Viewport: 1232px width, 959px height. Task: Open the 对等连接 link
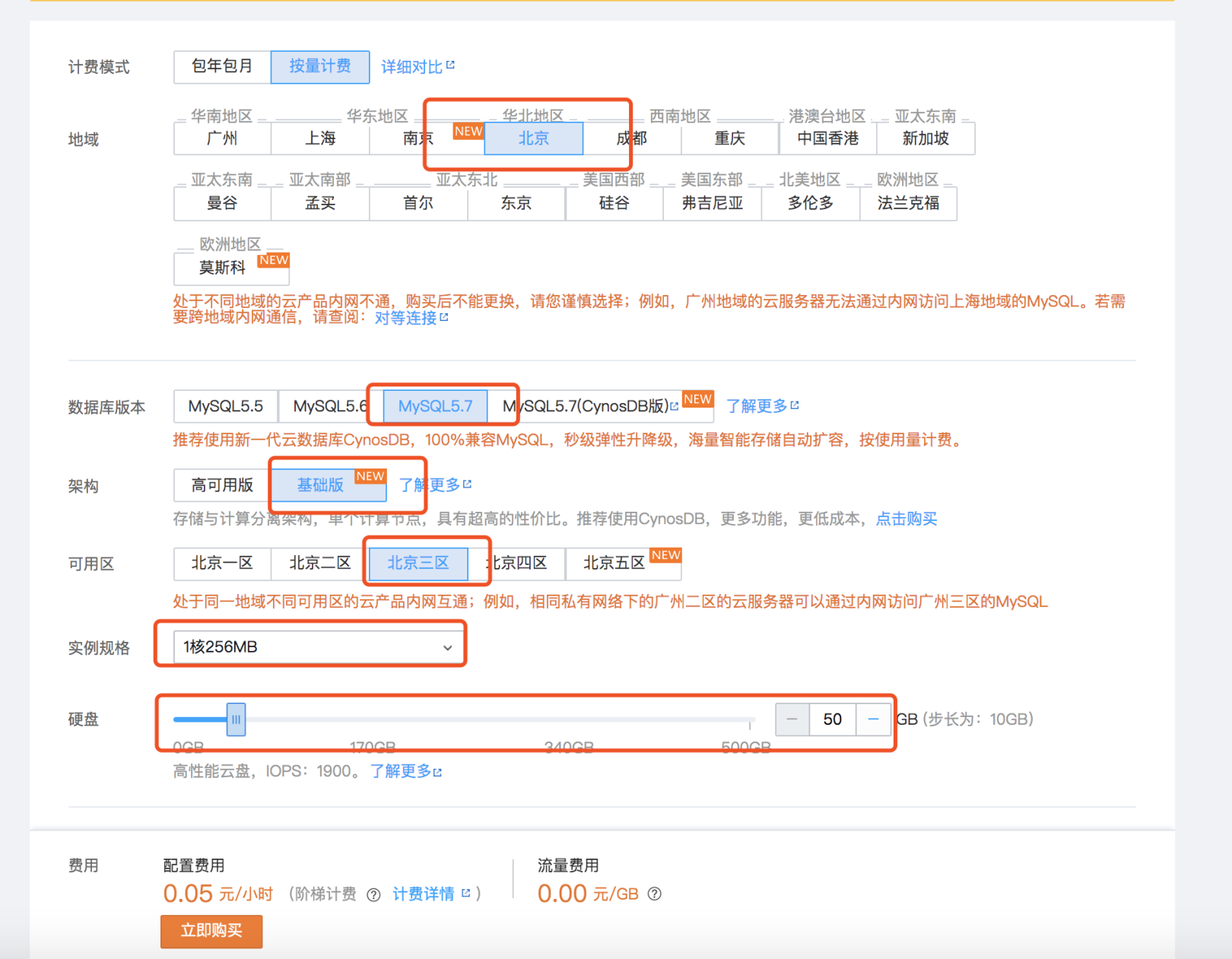[411, 318]
